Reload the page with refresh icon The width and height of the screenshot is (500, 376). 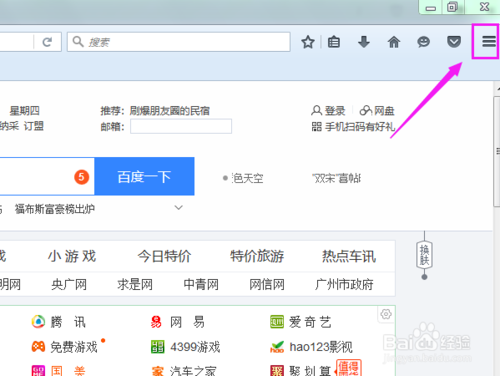47,42
